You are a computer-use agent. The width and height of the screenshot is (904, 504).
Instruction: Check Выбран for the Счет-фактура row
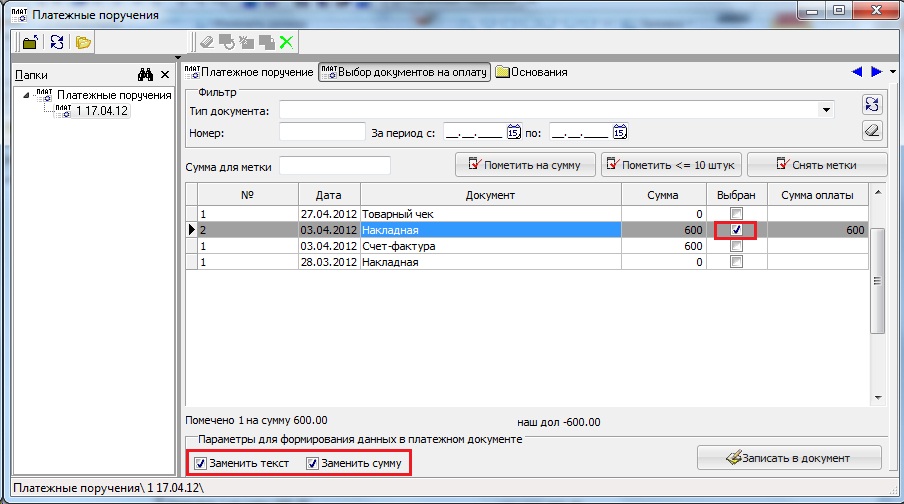point(736,246)
